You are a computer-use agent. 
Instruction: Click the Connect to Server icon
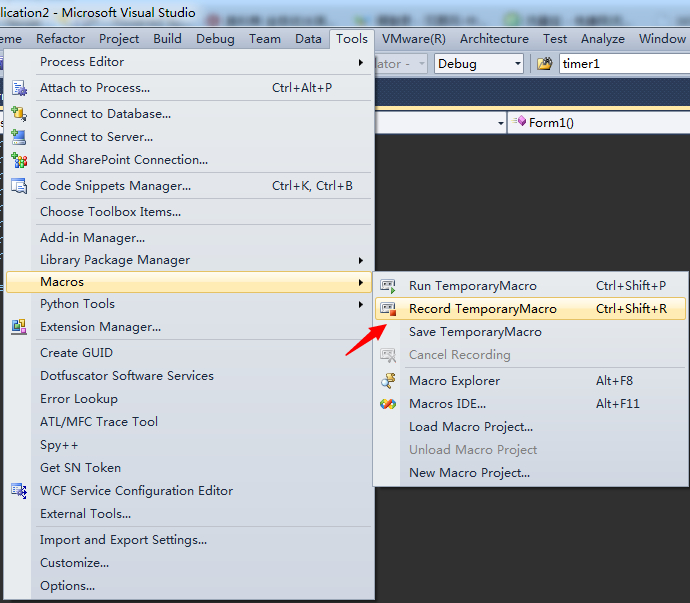point(19,137)
